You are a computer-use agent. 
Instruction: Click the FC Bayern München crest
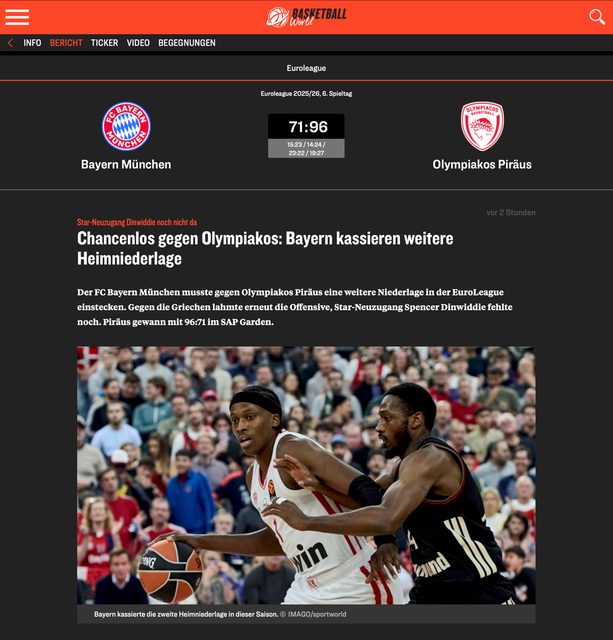pos(126,126)
